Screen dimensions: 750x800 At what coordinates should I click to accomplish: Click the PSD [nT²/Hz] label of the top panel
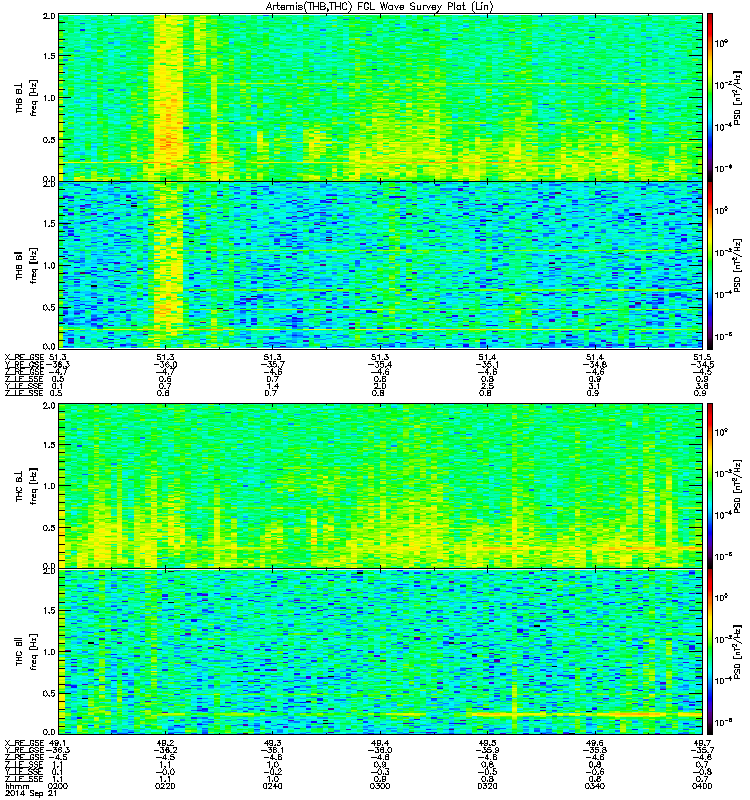coord(737,97)
